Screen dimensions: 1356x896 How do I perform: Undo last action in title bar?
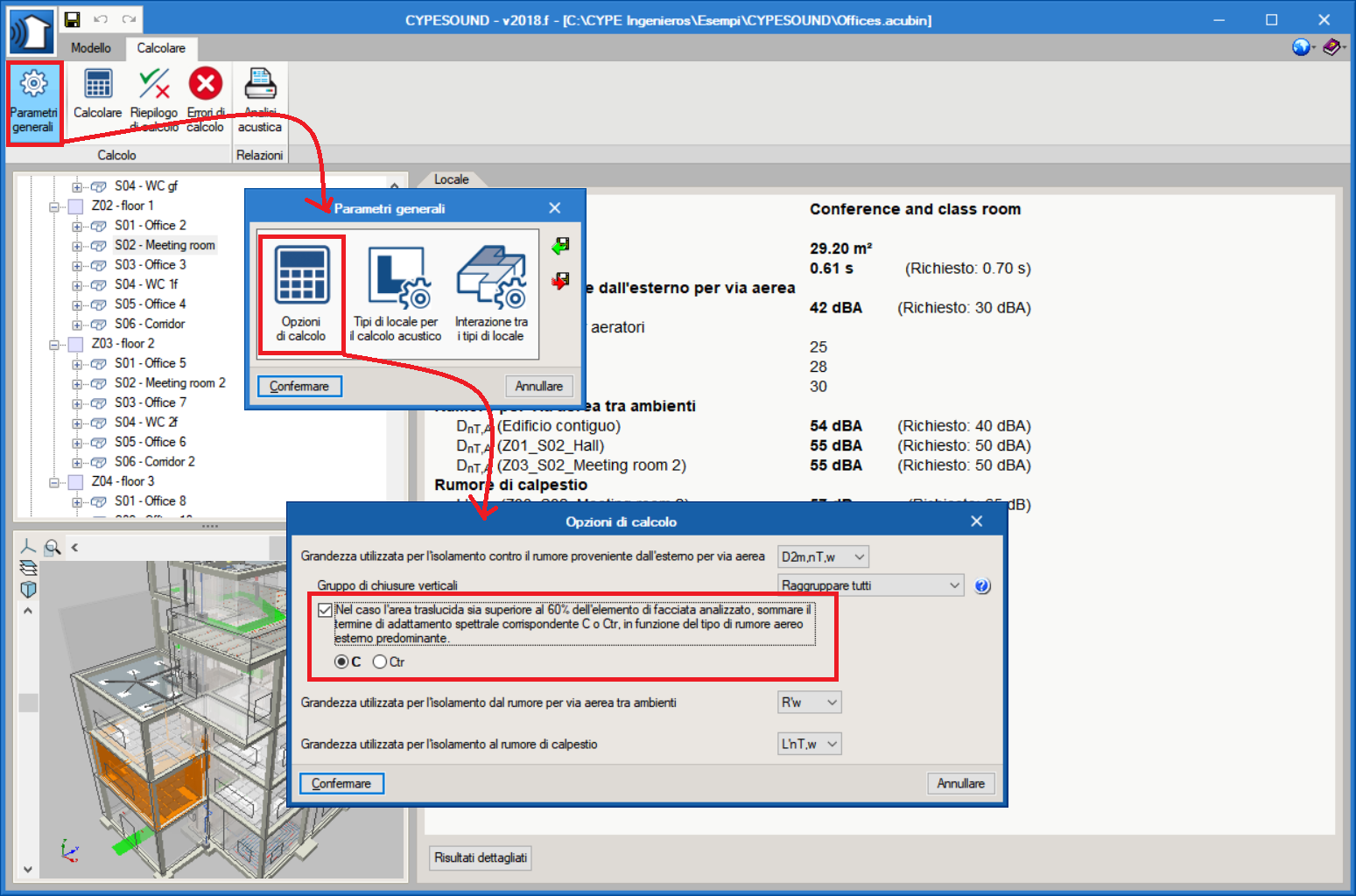tap(101, 19)
